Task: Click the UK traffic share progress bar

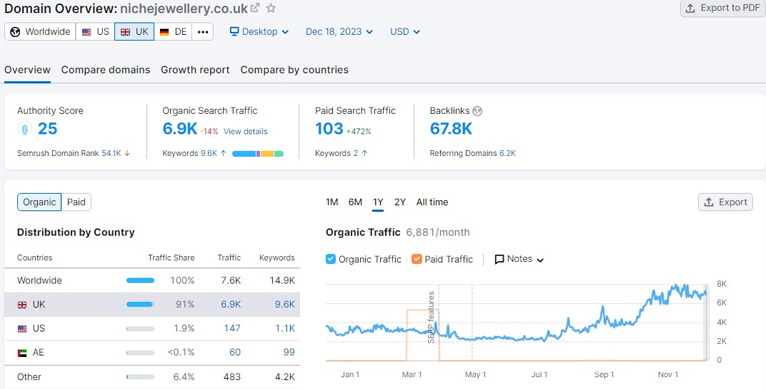Action: pyautogui.click(x=140, y=304)
